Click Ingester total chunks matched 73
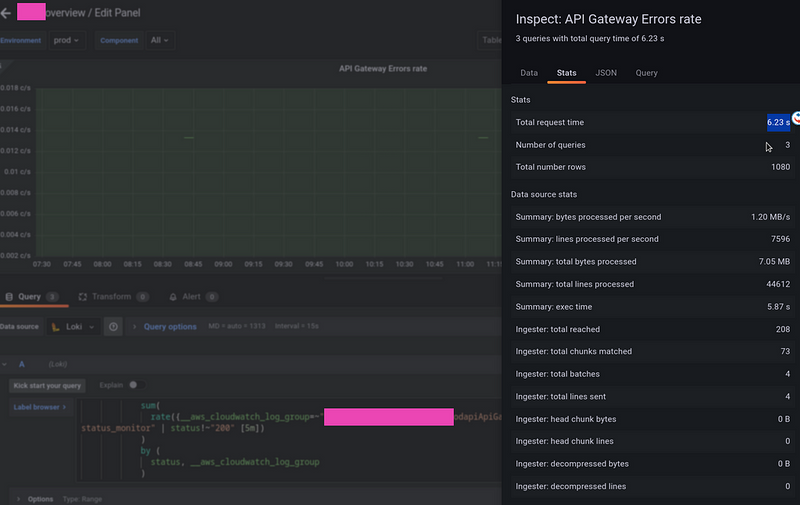 coord(785,351)
